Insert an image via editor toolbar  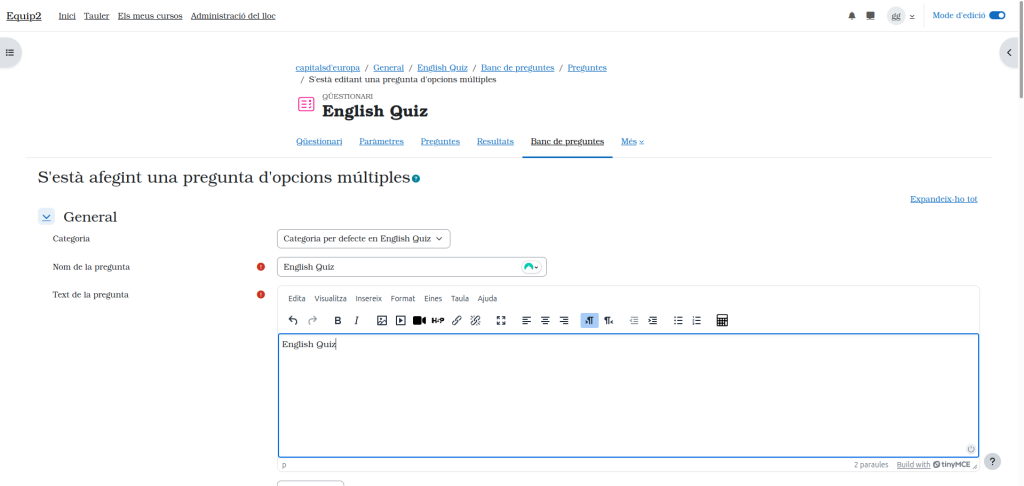[382, 321]
